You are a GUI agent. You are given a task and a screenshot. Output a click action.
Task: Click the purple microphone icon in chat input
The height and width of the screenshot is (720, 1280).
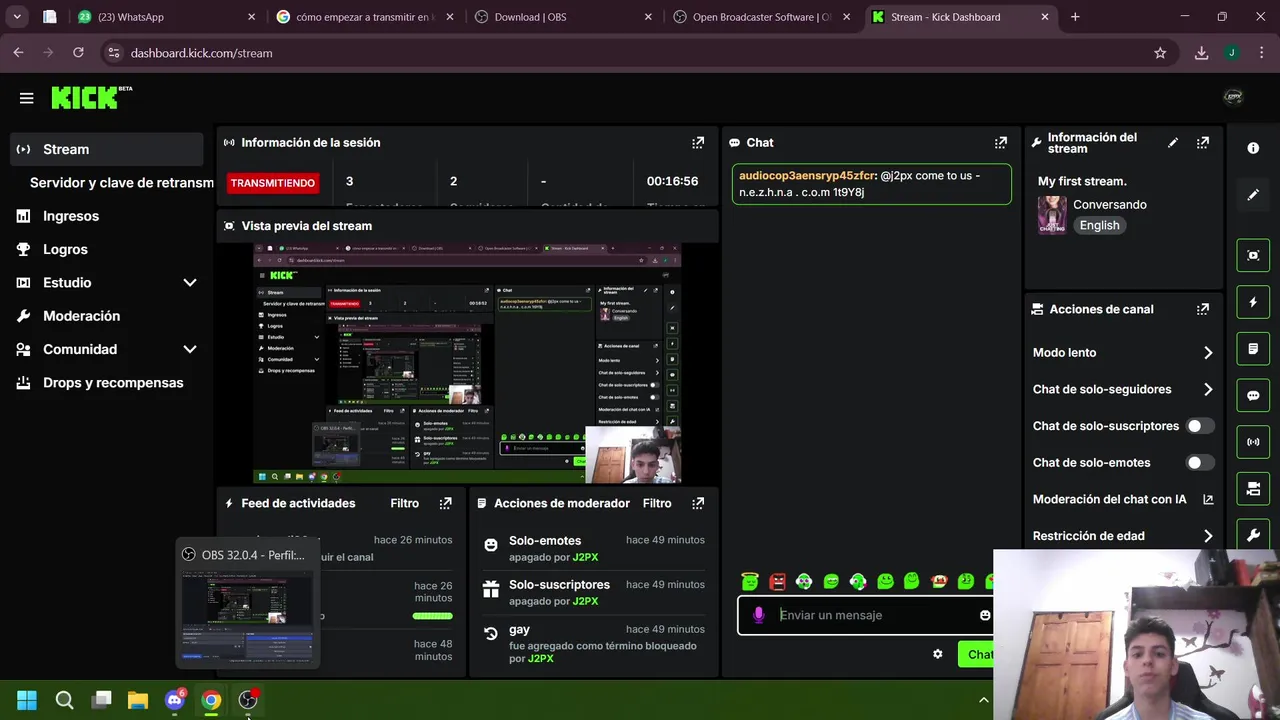pos(759,615)
